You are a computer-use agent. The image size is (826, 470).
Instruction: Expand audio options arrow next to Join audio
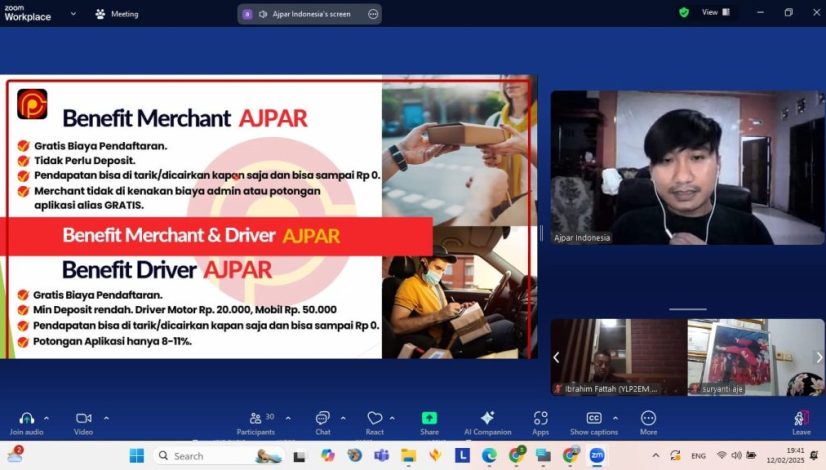coord(47,417)
